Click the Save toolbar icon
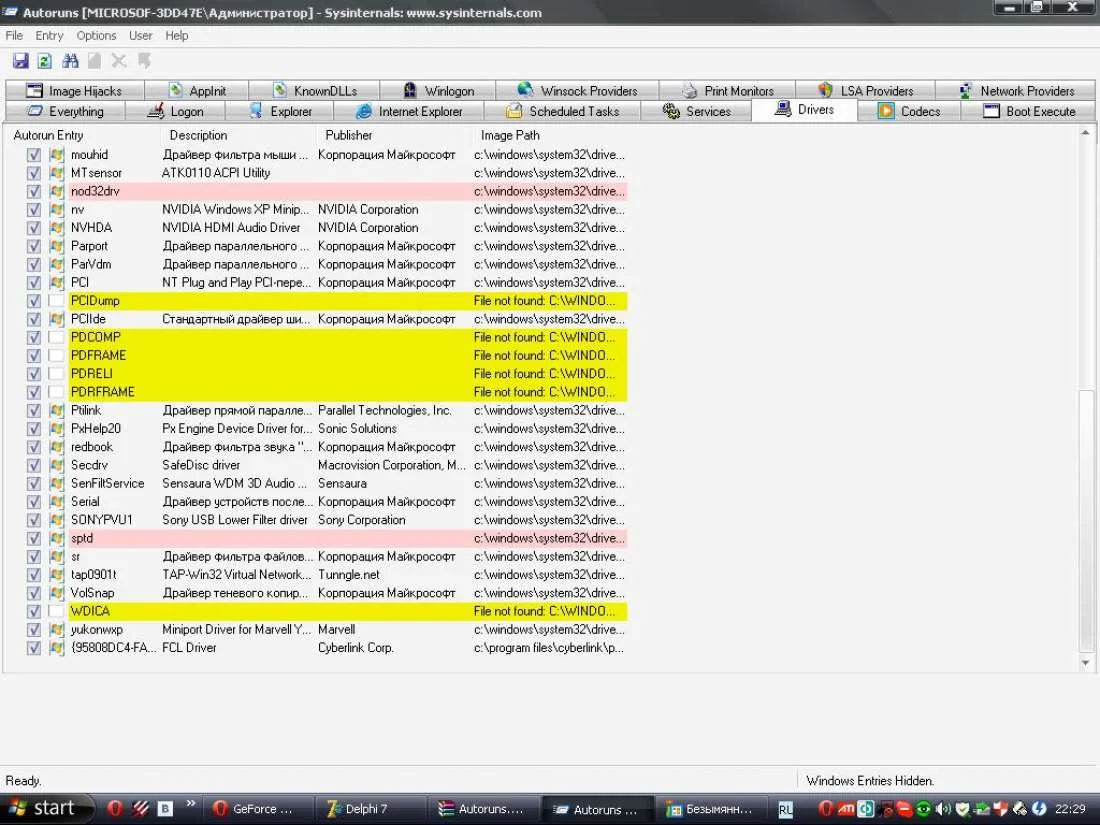Image resolution: width=1100 pixels, height=825 pixels. [20, 61]
